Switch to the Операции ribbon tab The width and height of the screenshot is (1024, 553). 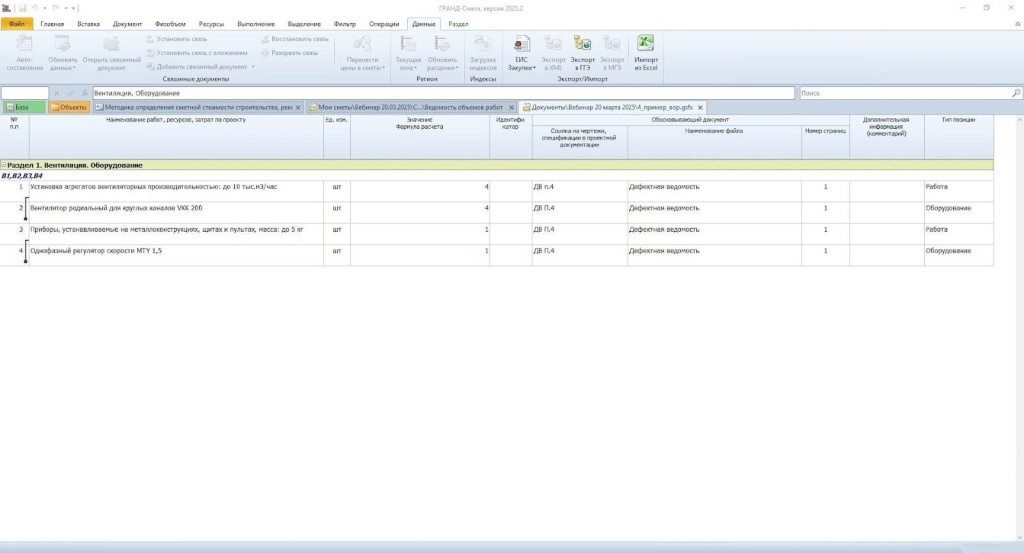(x=384, y=24)
